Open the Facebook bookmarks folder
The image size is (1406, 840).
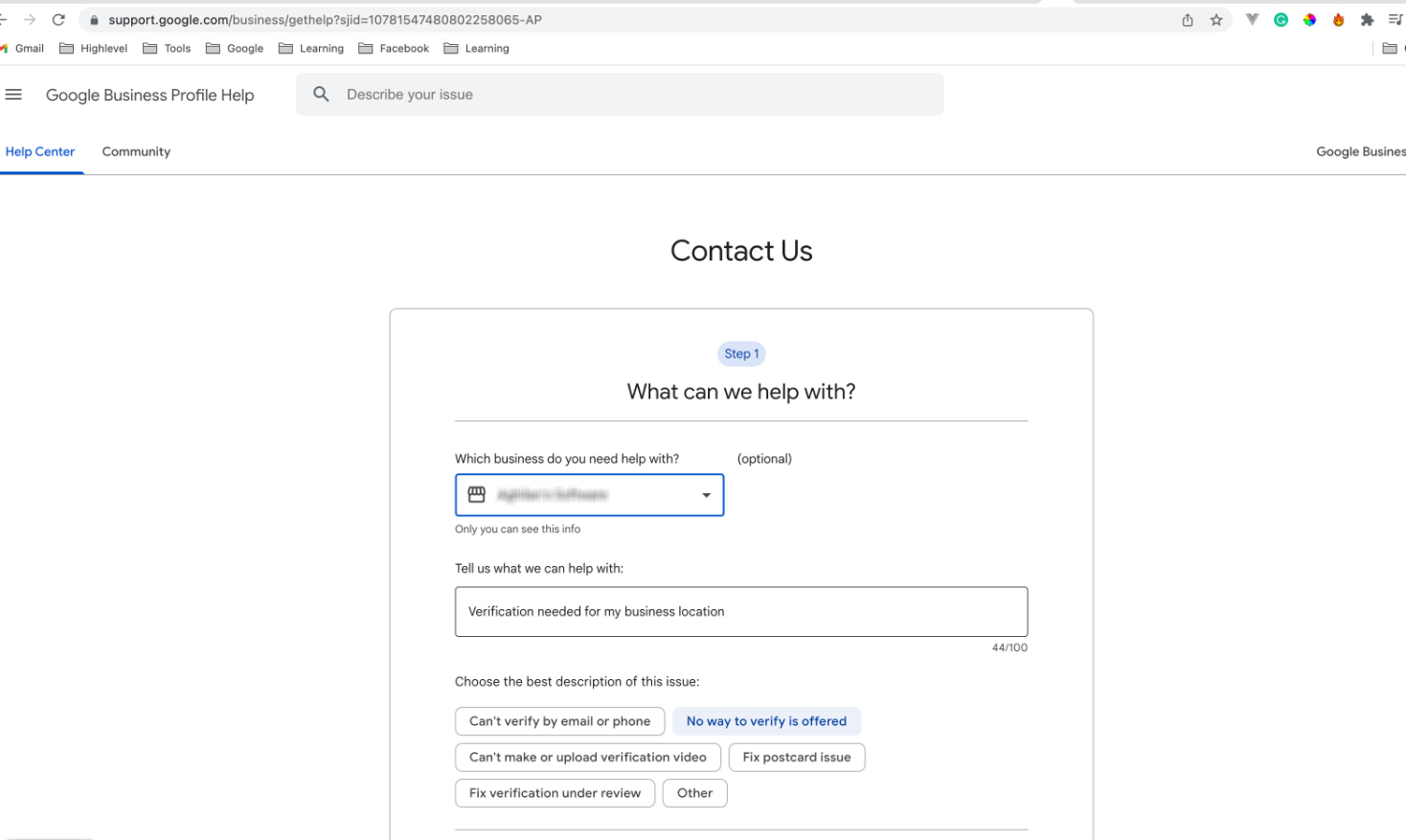click(x=394, y=49)
